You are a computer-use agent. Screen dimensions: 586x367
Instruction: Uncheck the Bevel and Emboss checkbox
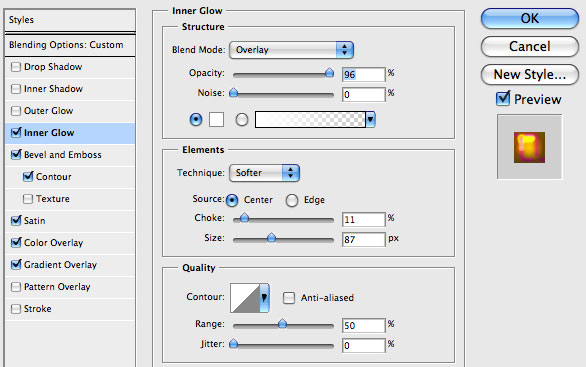[16, 154]
